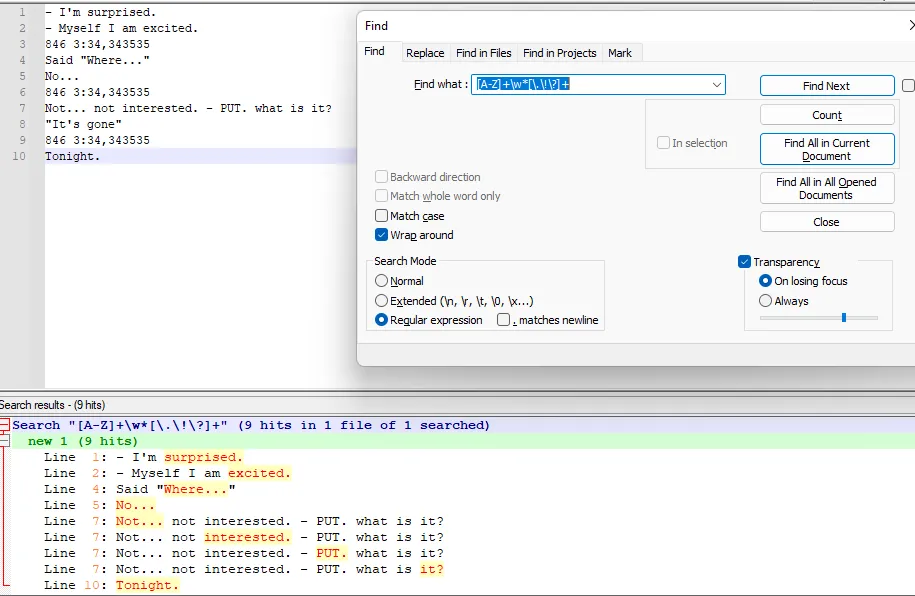The image size is (915, 596).
Task: Collapse the 'new 1 (9 hits)' node
Action: point(5,441)
